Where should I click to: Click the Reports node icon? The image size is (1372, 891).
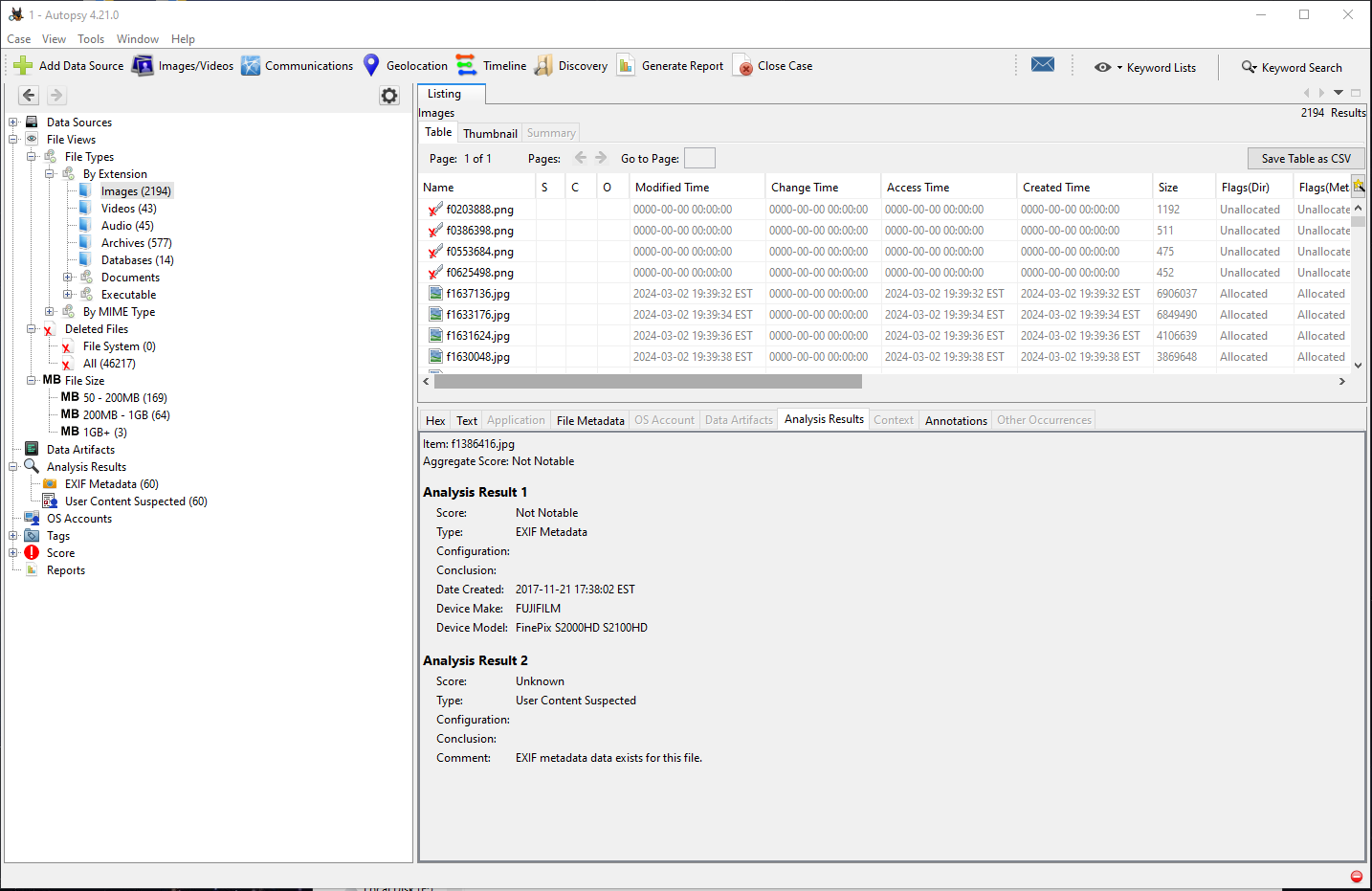32,569
